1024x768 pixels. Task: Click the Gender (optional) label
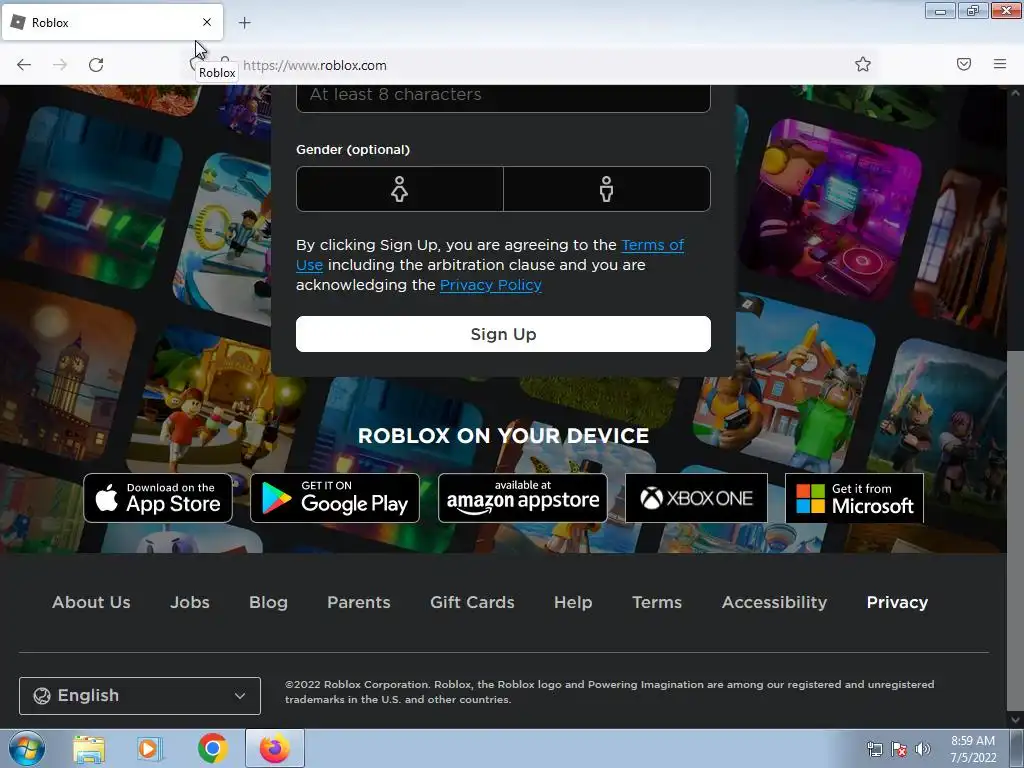pos(353,150)
